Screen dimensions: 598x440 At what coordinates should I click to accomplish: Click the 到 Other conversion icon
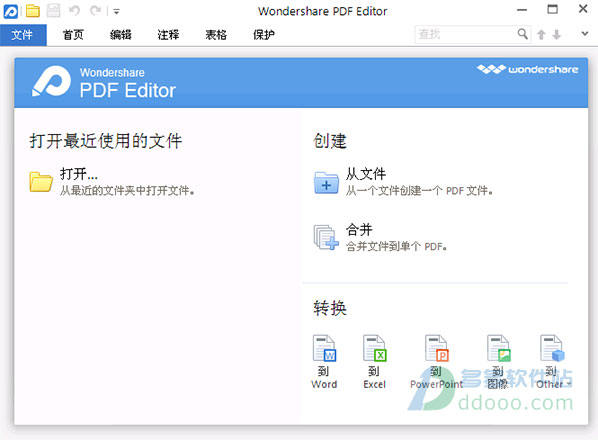click(x=552, y=348)
